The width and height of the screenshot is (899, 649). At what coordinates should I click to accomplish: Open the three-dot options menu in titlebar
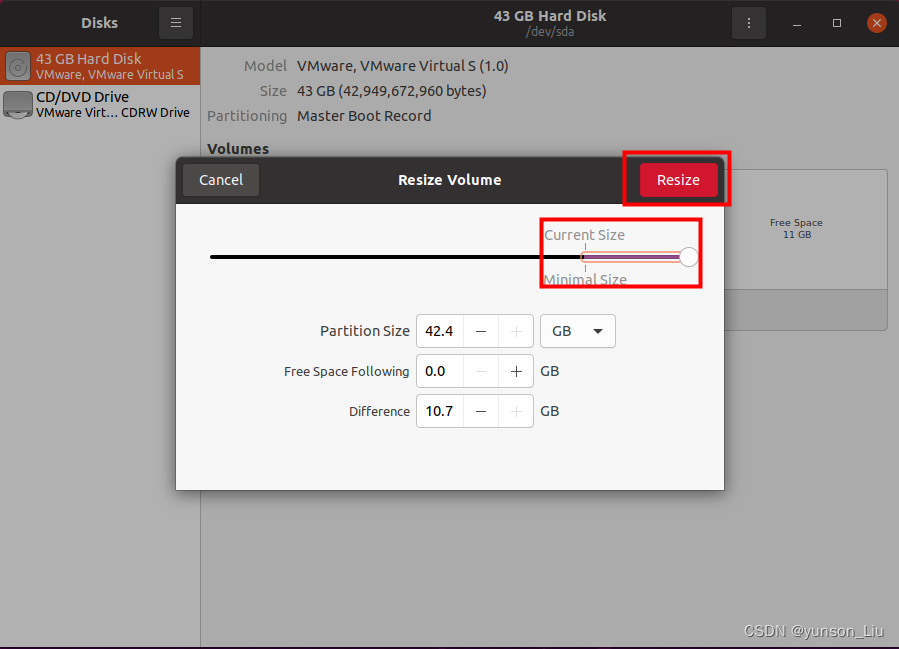pyautogui.click(x=749, y=22)
